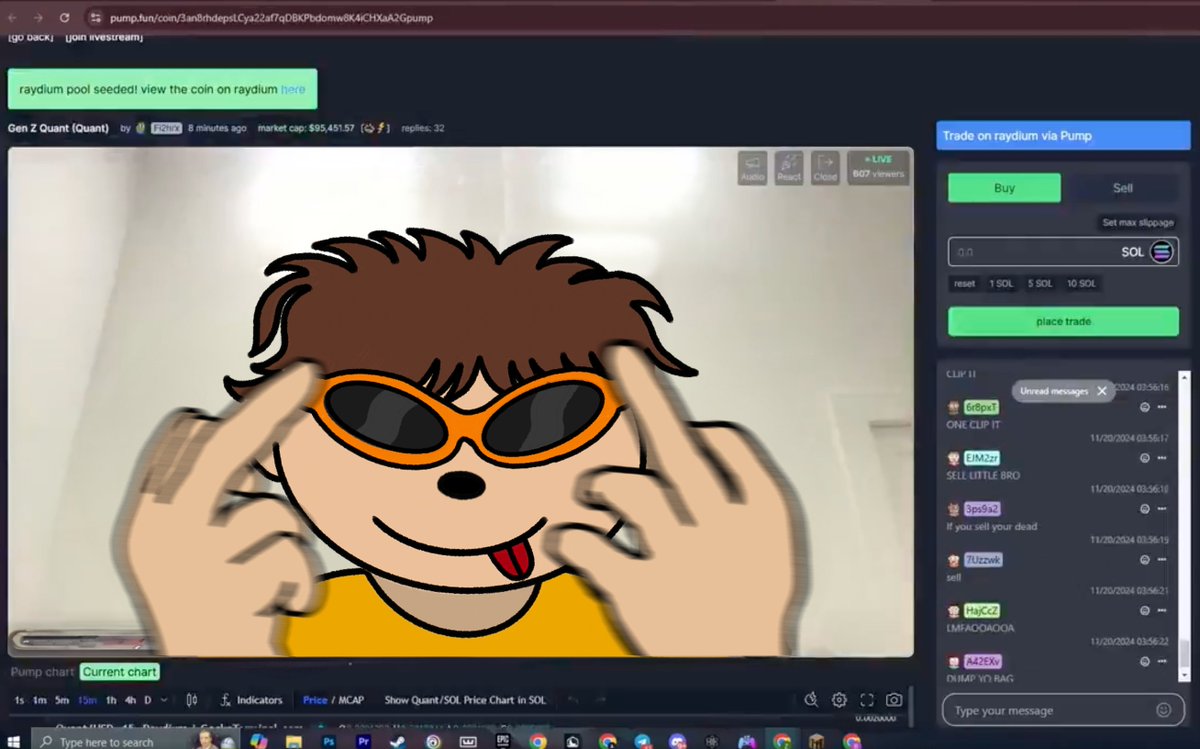The width and height of the screenshot is (1200, 749).
Task: Toggle chart to MCAP view
Action: 352,700
